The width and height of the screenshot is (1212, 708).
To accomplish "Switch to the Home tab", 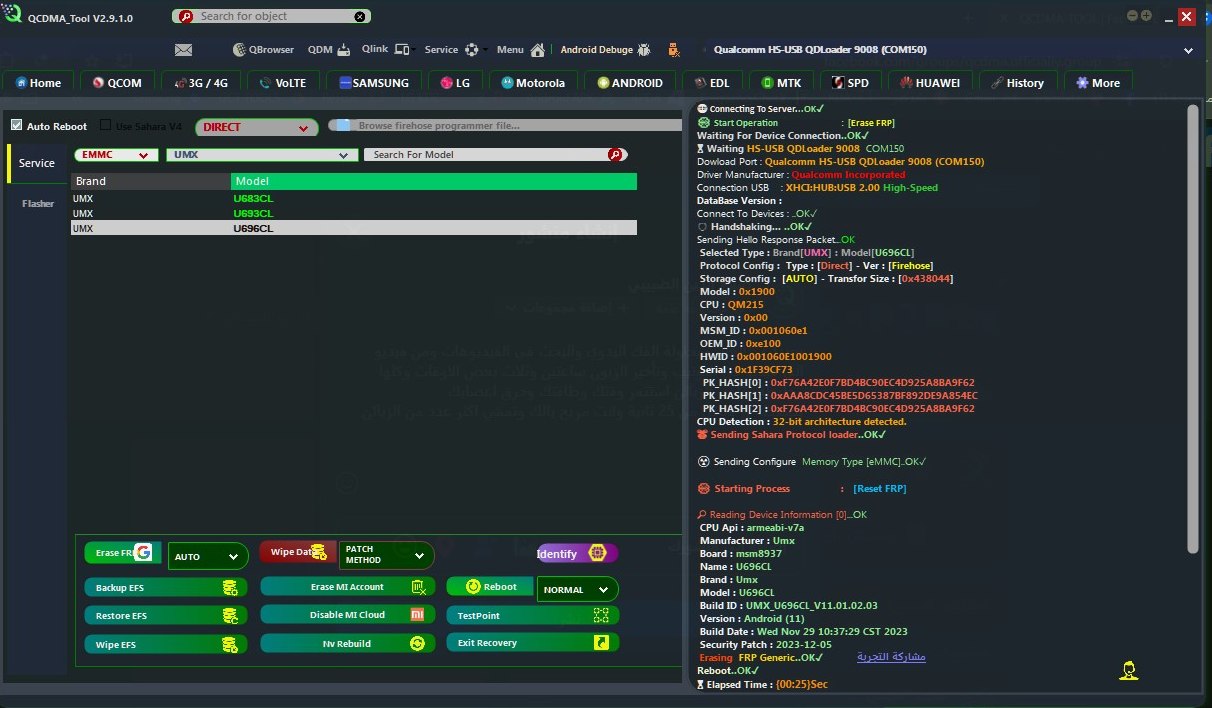I will tap(38, 83).
